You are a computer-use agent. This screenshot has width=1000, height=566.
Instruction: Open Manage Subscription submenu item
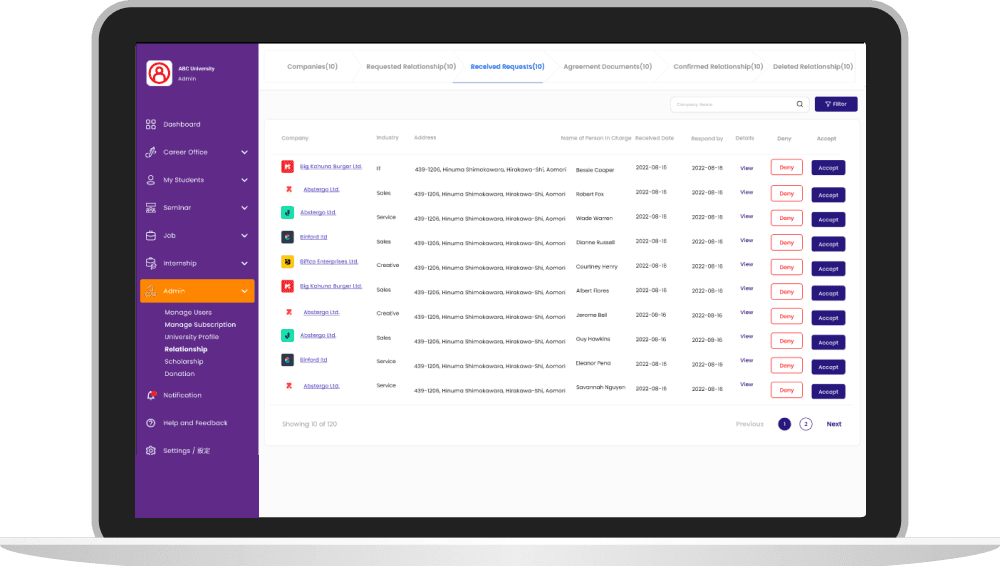[x=200, y=325]
